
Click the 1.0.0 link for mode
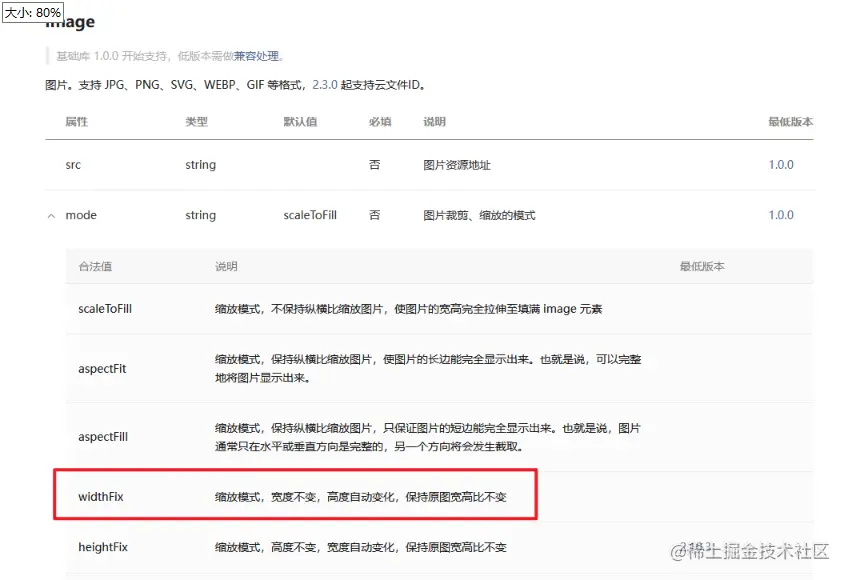780,215
